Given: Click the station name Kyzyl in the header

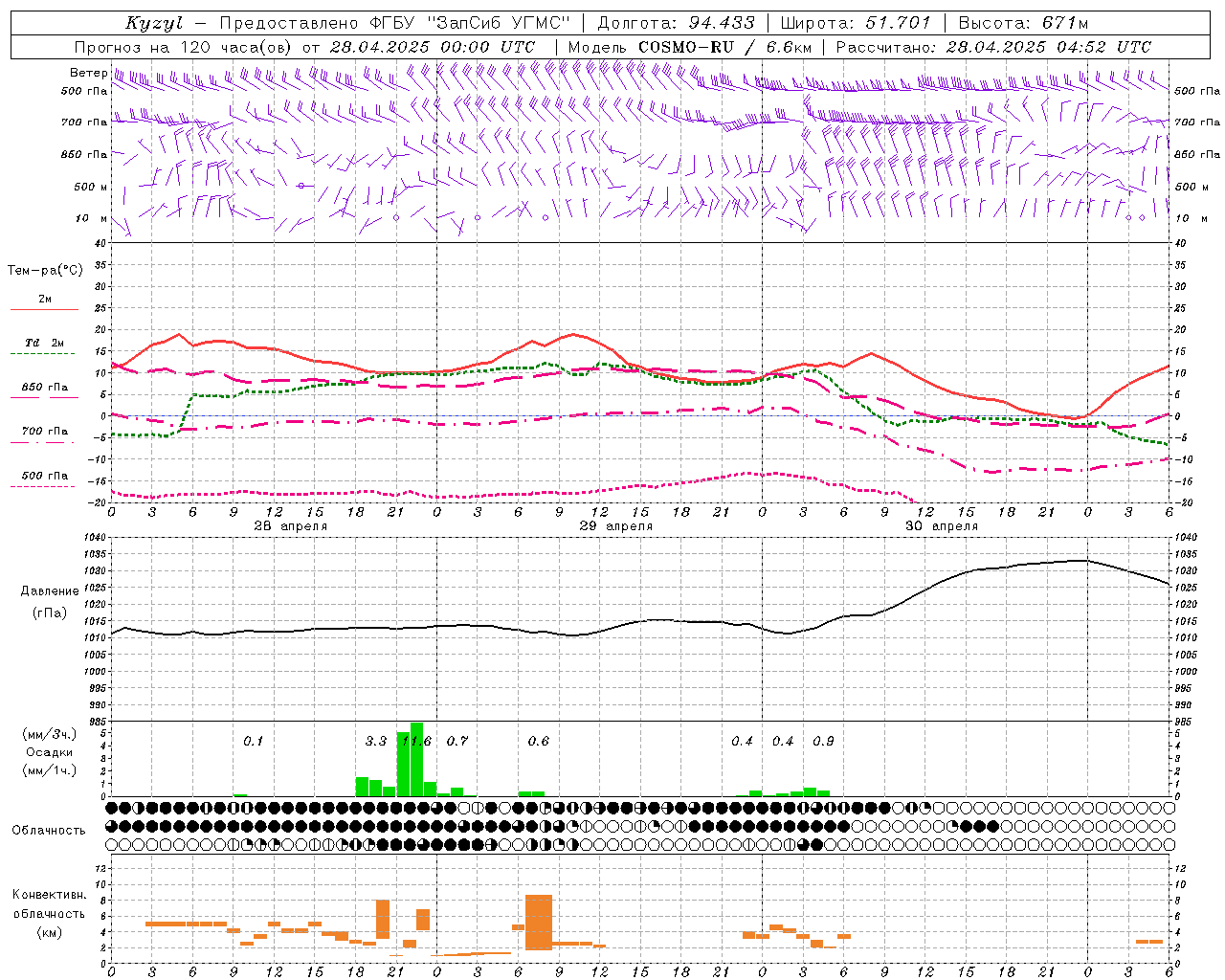Looking at the screenshot, I should [x=154, y=23].
